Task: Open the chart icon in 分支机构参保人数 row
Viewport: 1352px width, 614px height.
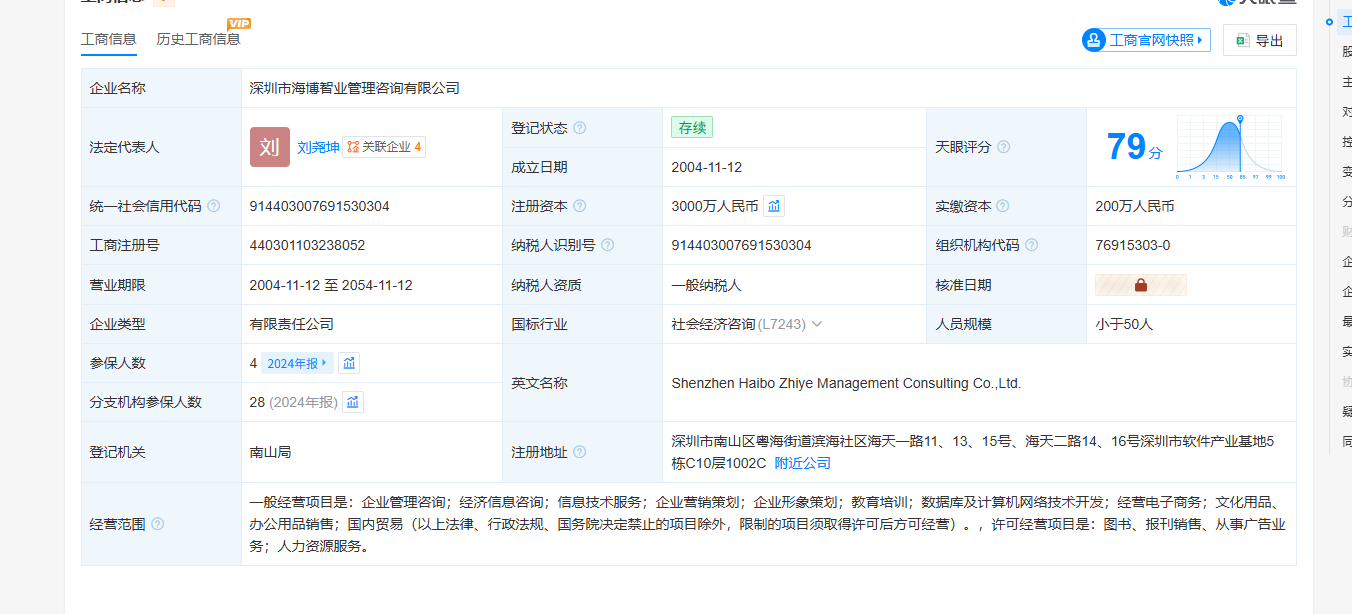Action: [x=353, y=402]
